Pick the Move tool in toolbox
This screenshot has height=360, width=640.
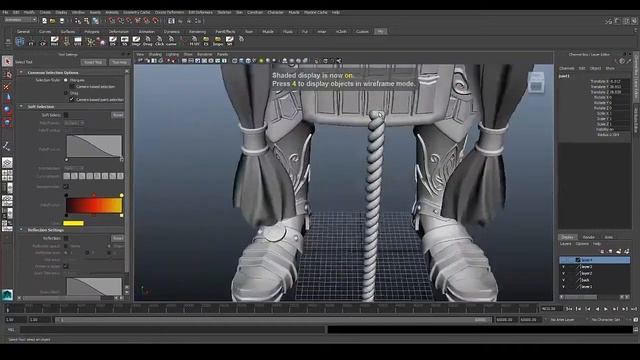coord(7,98)
